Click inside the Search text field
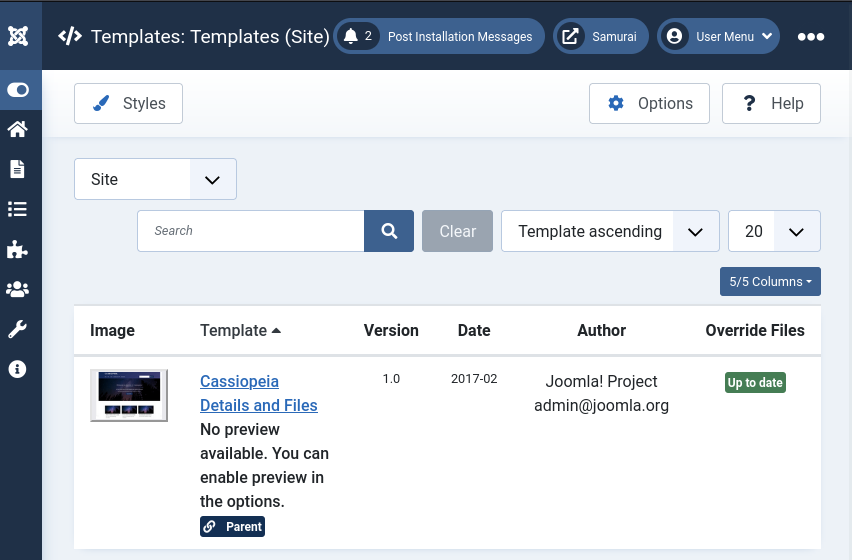Screen dimensions: 852x560 pyautogui.click(x=251, y=231)
